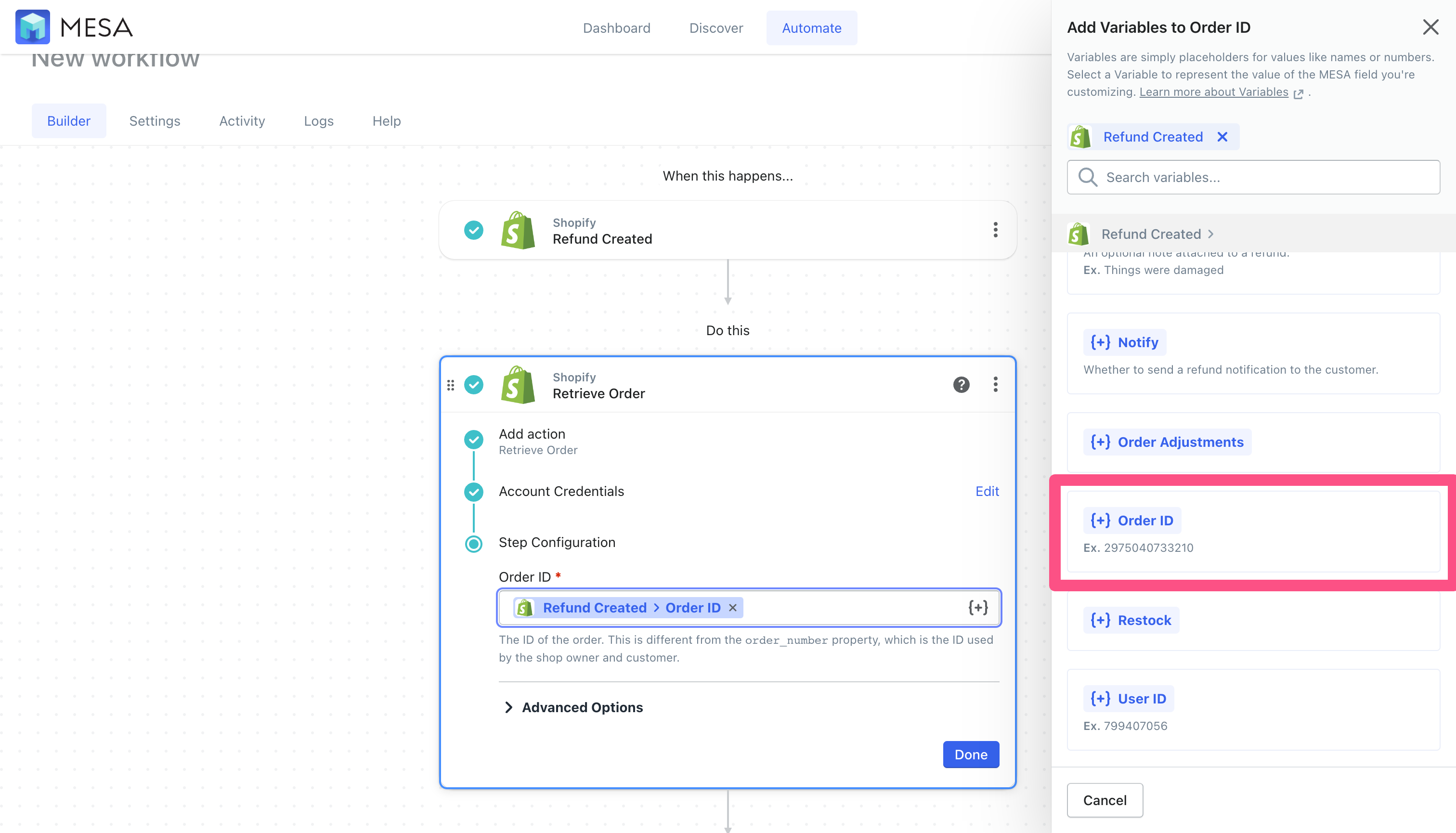The image size is (1456, 833).
Task: Open the Activity tab
Action: tap(242, 121)
